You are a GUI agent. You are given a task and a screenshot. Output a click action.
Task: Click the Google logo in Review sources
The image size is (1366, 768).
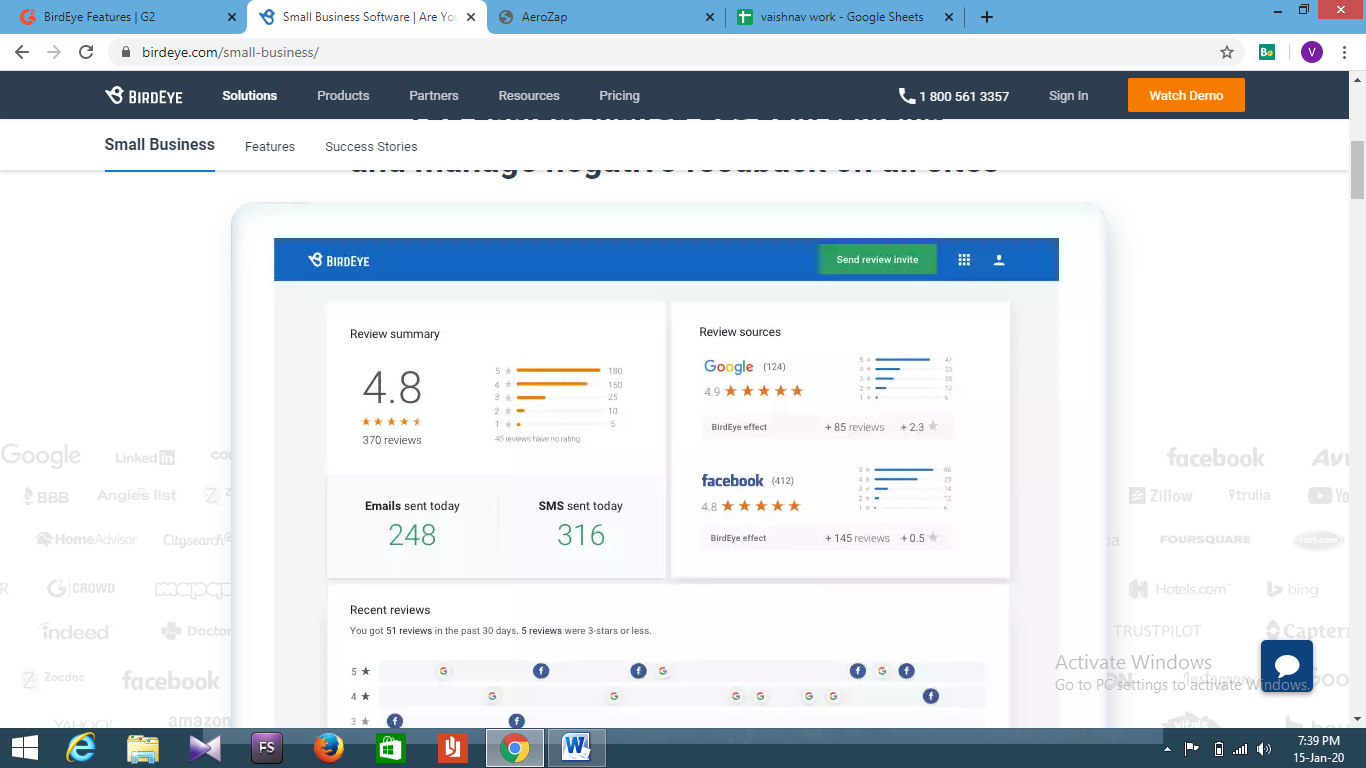pos(729,367)
